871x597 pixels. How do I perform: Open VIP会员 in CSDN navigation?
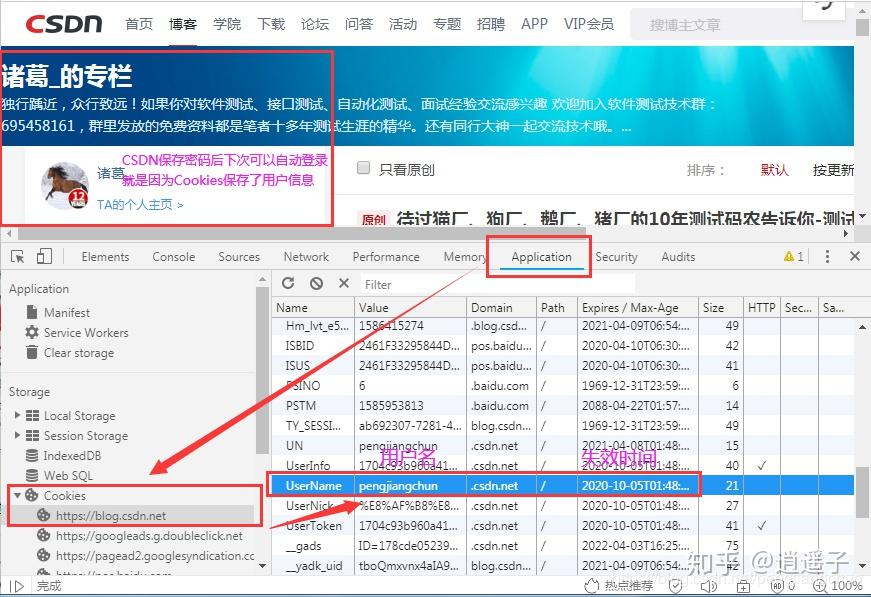coord(589,24)
